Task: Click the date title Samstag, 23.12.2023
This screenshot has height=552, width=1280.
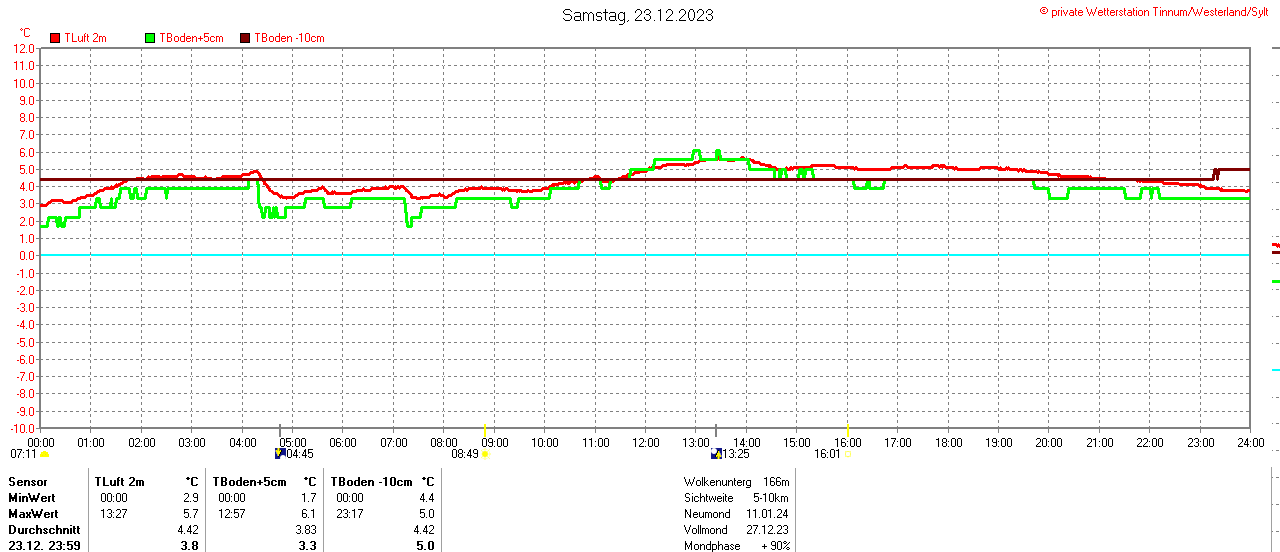Action: (x=638, y=15)
